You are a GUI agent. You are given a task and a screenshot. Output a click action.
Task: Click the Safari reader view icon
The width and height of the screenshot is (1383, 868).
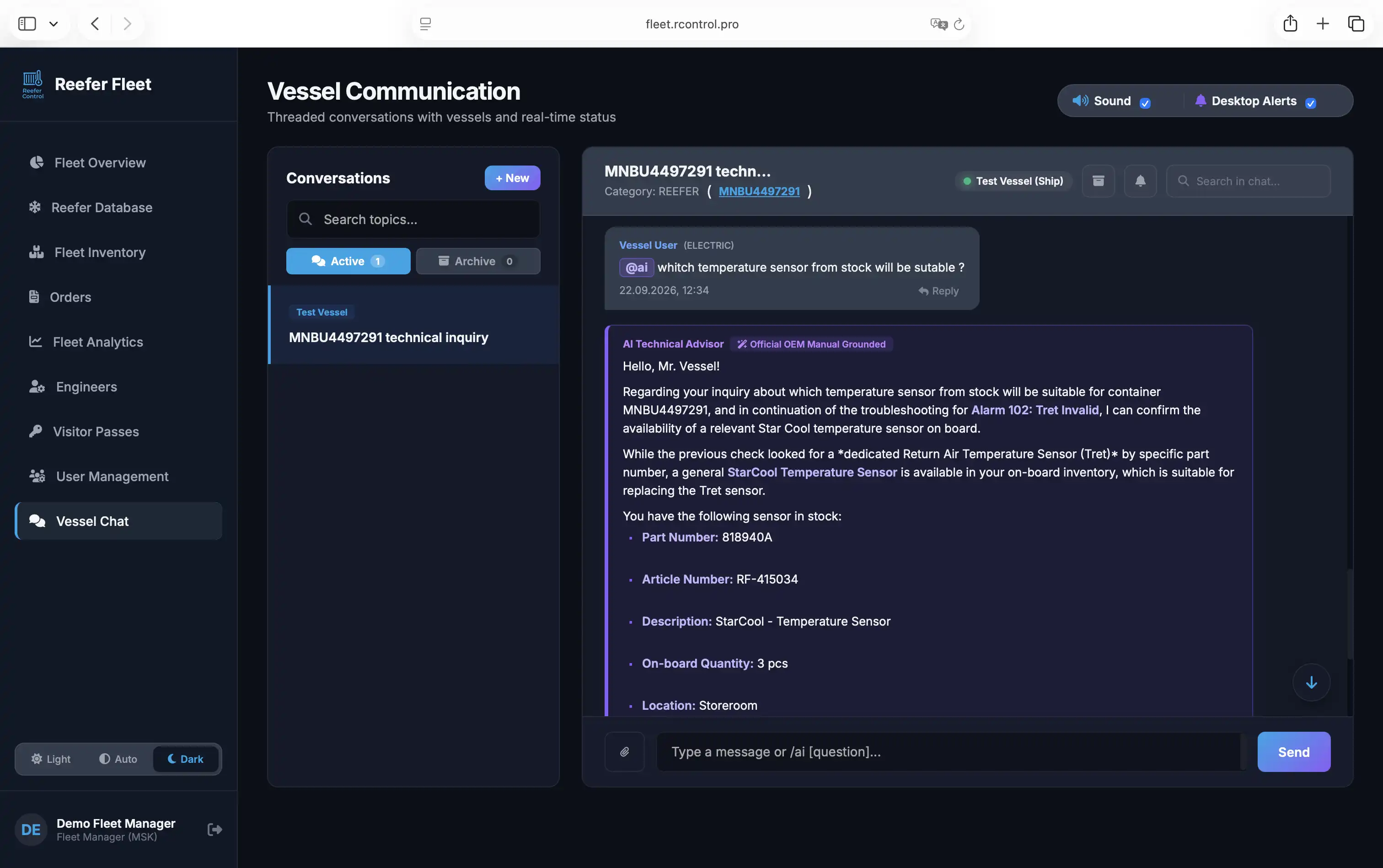point(425,23)
